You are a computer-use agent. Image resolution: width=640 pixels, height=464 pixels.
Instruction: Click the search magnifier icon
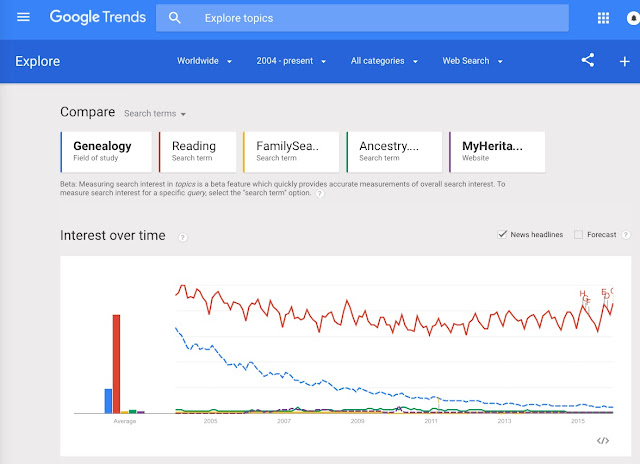click(176, 18)
